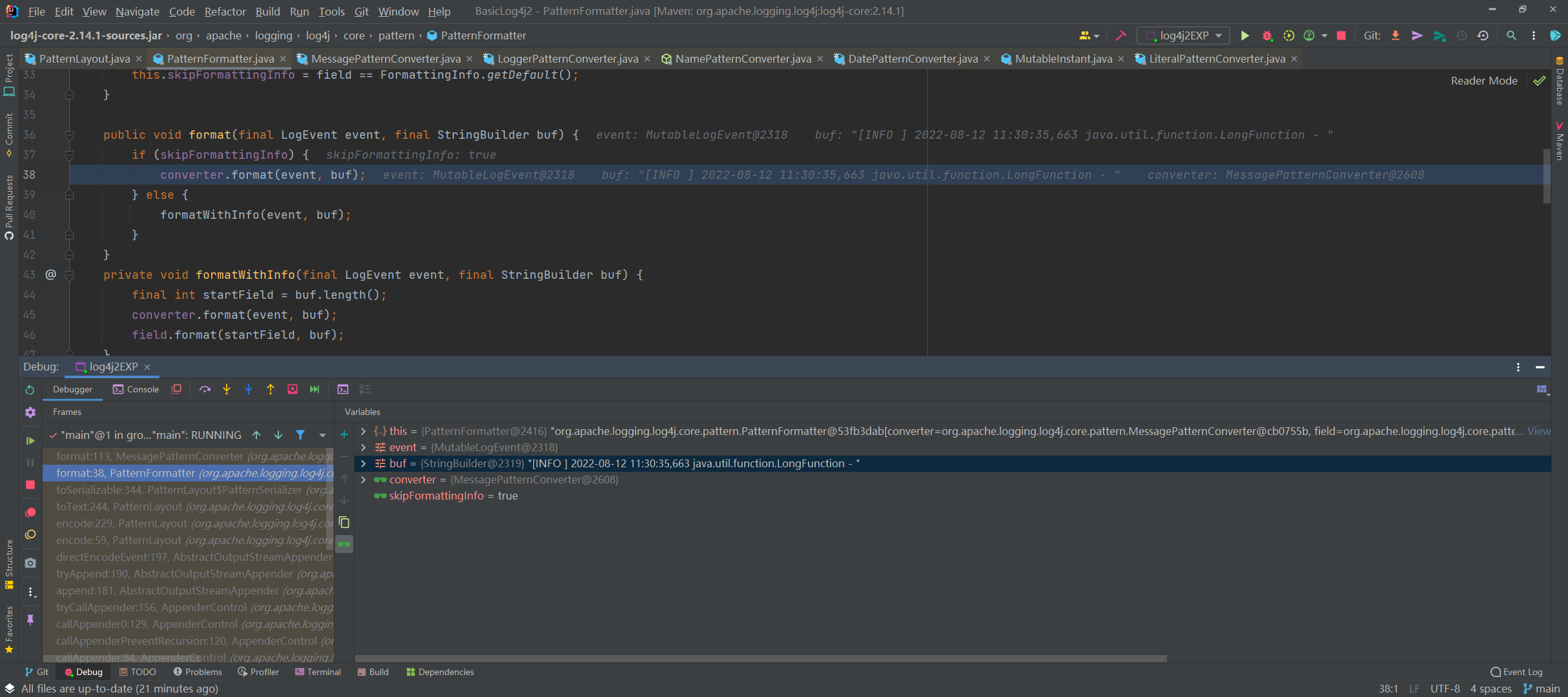Viewport: 1568px width, 697px height.
Task: Click View Breakpoints red circles icon
Action: 30,512
